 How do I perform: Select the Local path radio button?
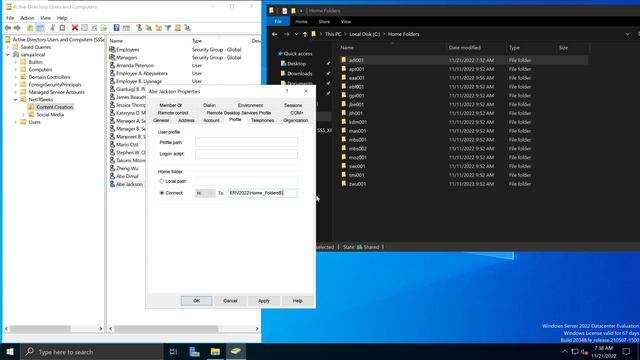(x=162, y=181)
